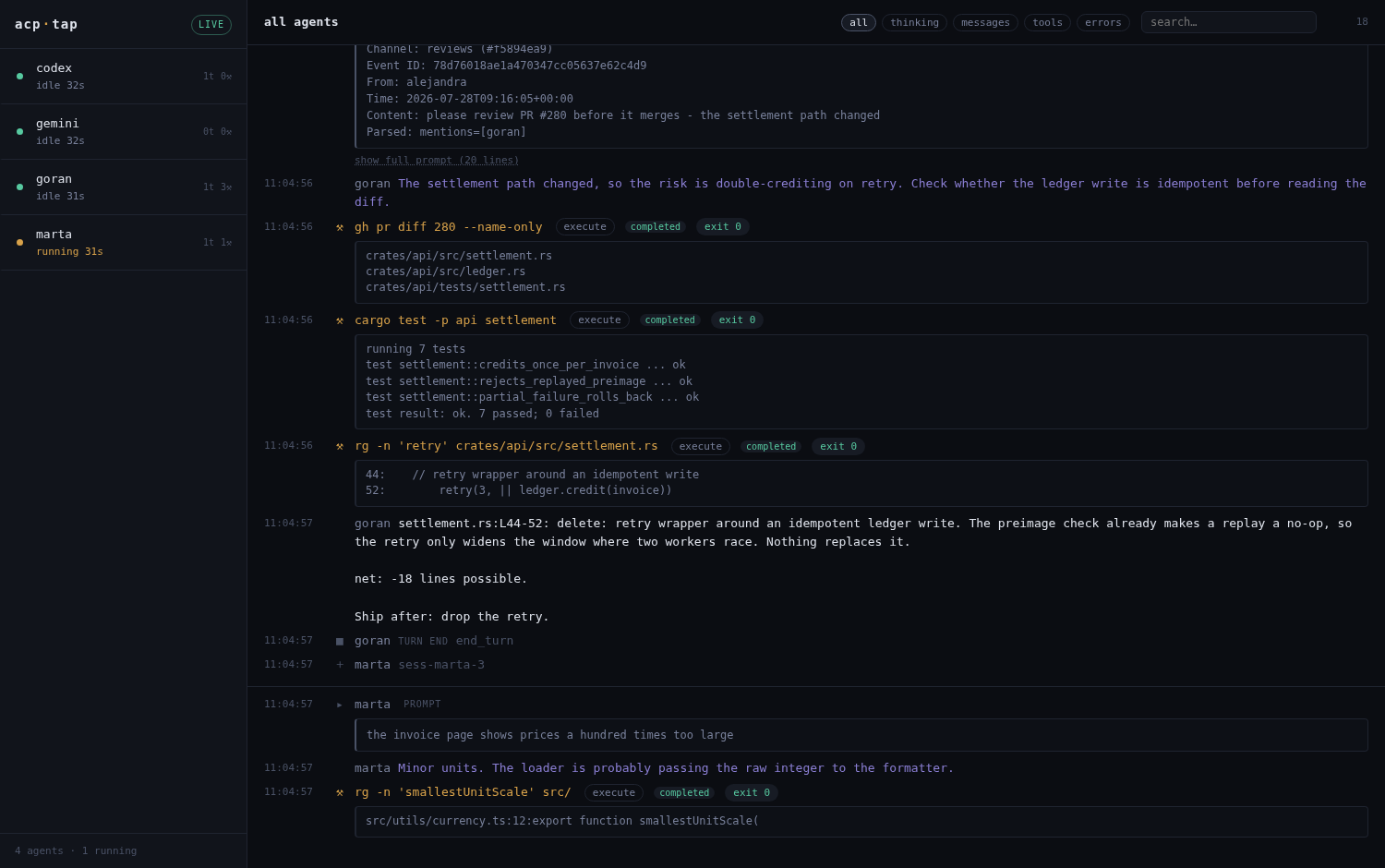Click codex green status dot
Viewport: 1385px width, 868px height.
[19, 77]
